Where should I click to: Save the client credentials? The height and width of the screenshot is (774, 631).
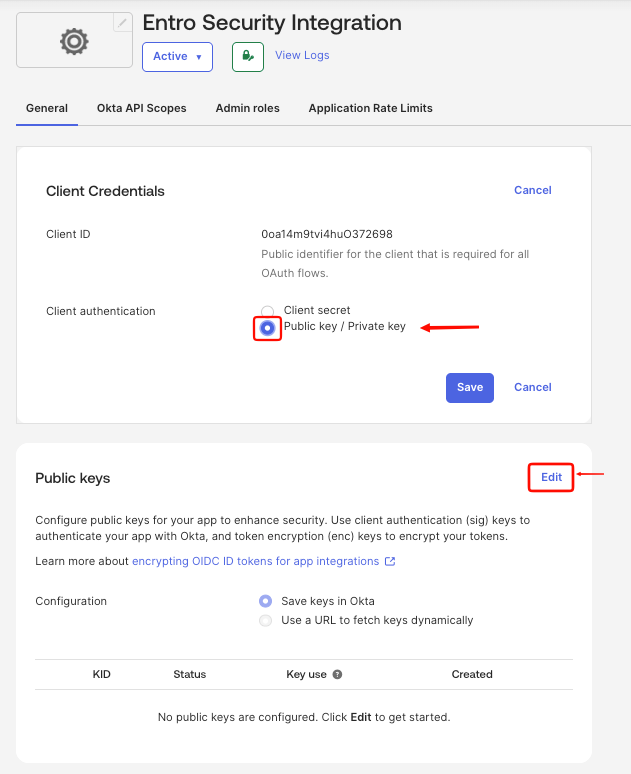470,387
